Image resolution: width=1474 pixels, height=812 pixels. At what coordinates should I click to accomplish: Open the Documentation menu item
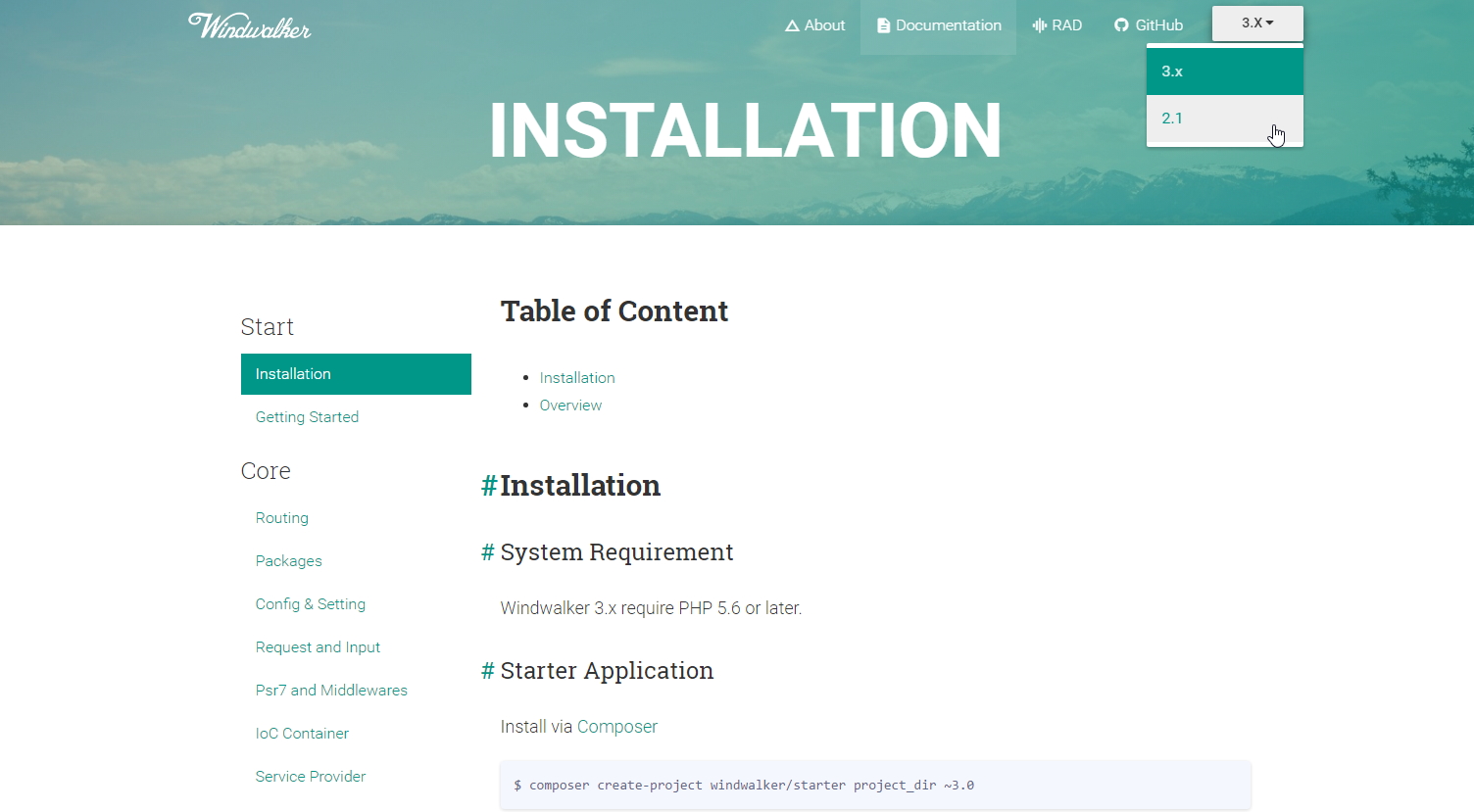pyautogui.click(x=938, y=25)
